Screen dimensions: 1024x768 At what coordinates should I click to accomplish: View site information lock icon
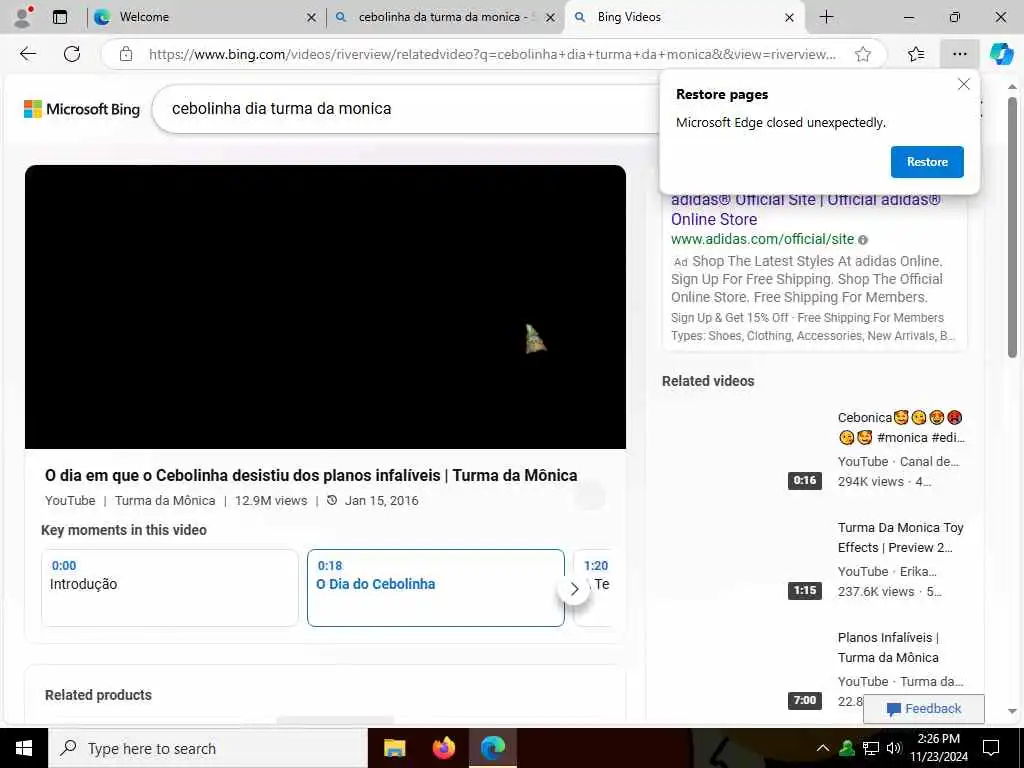[126, 54]
